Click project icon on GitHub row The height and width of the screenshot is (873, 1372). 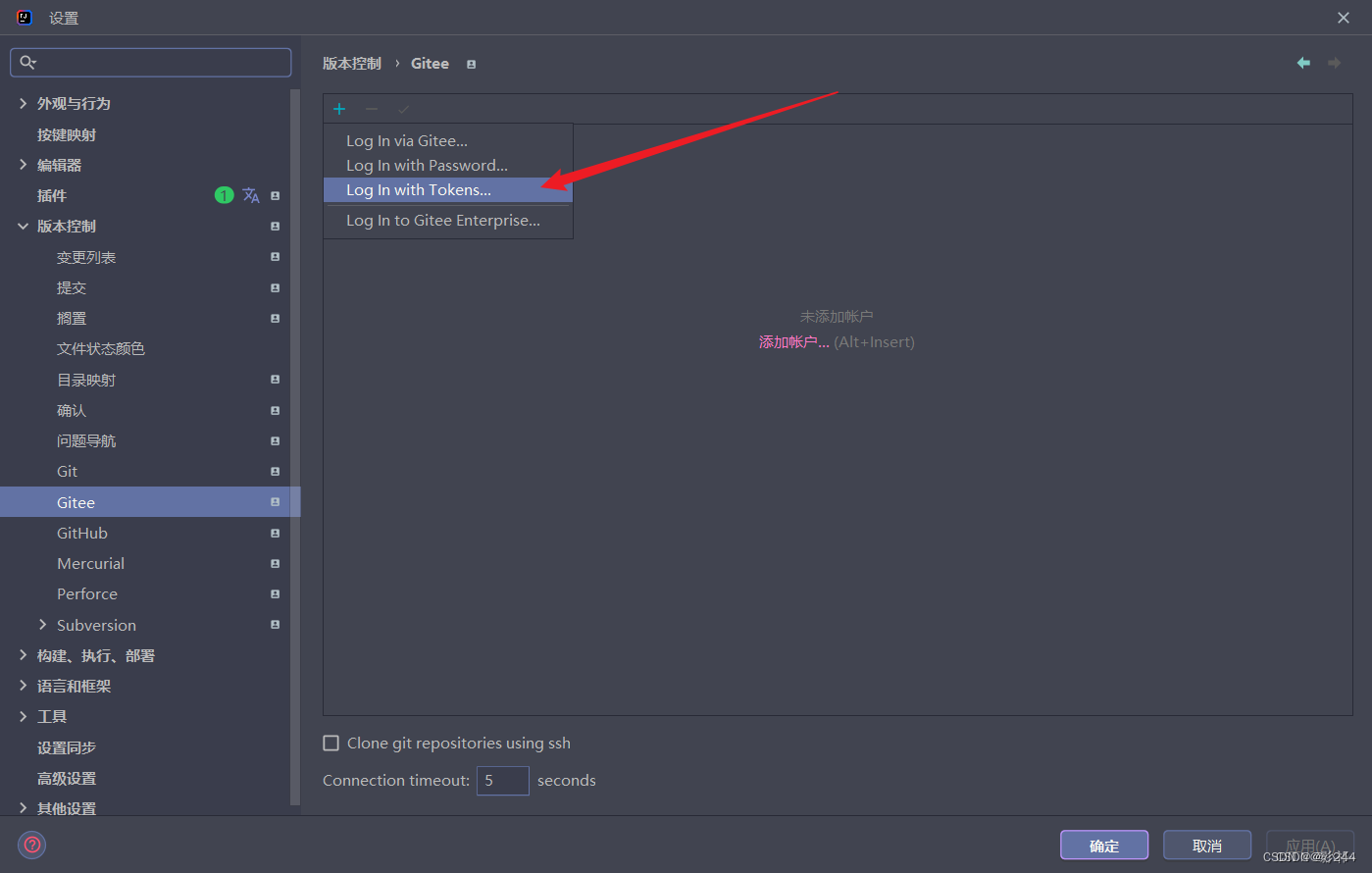pyautogui.click(x=275, y=533)
